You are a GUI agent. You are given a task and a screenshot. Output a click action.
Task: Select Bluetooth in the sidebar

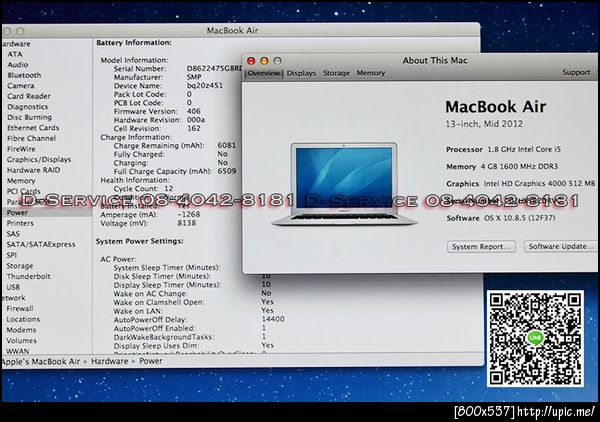pyautogui.click(x=24, y=75)
